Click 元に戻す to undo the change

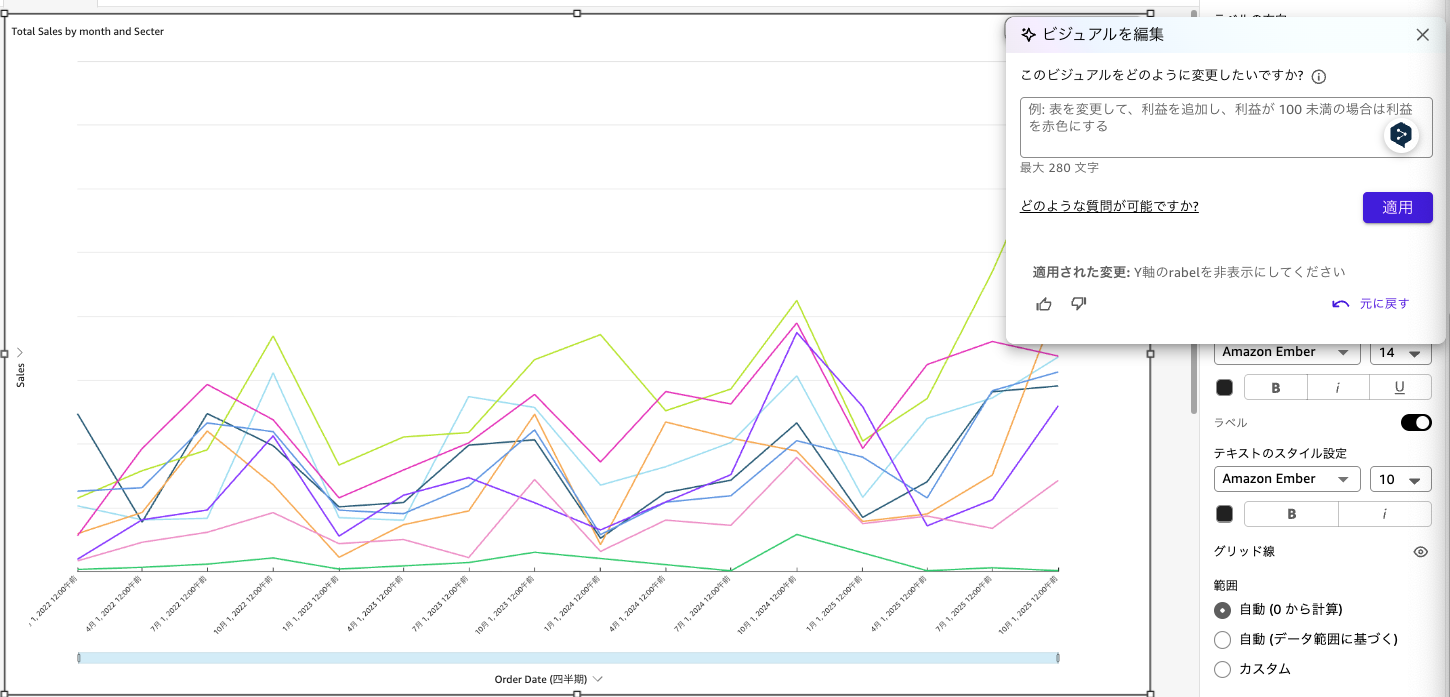pyautogui.click(x=1372, y=304)
